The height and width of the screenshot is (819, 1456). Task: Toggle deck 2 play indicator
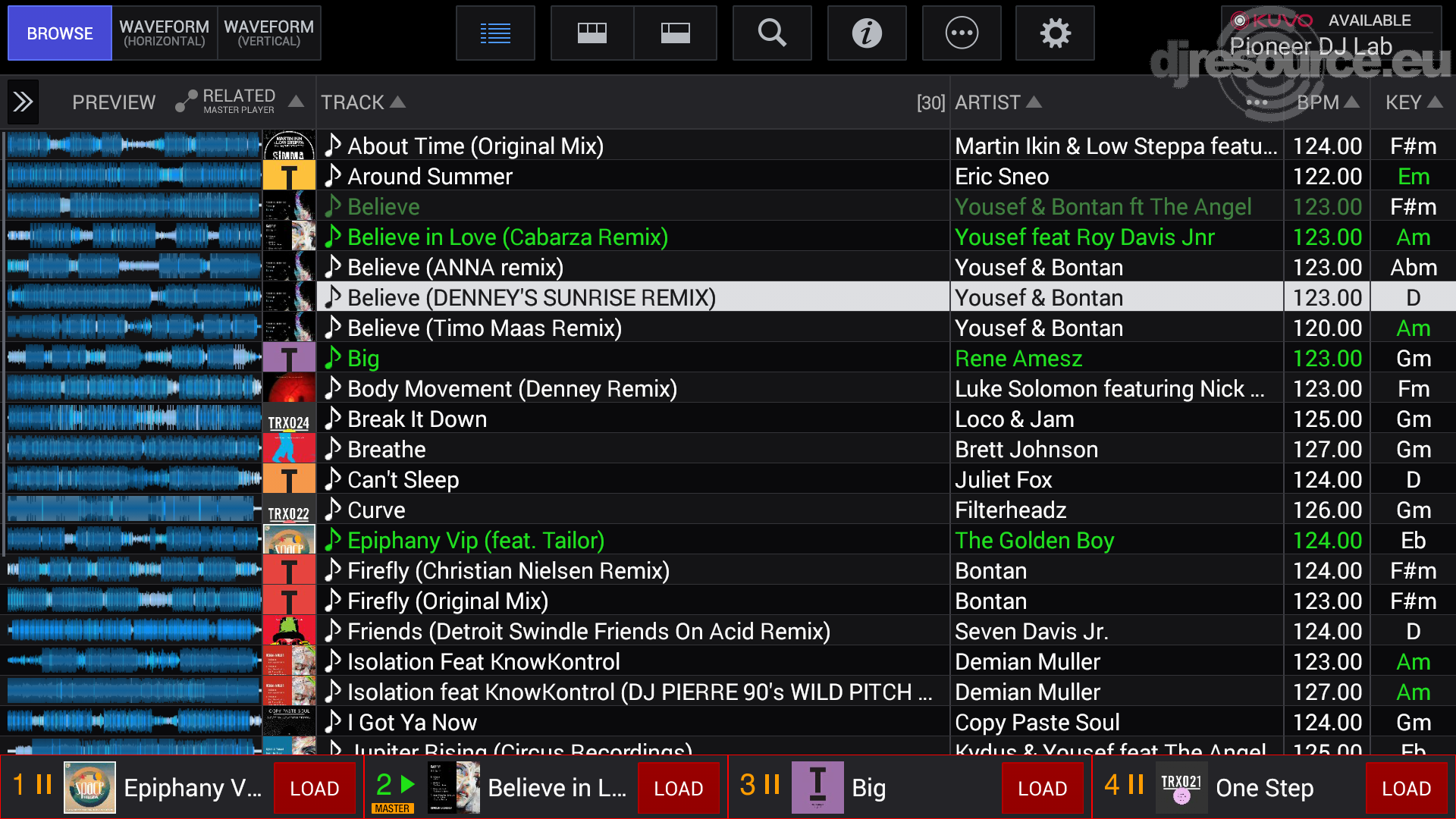408,784
